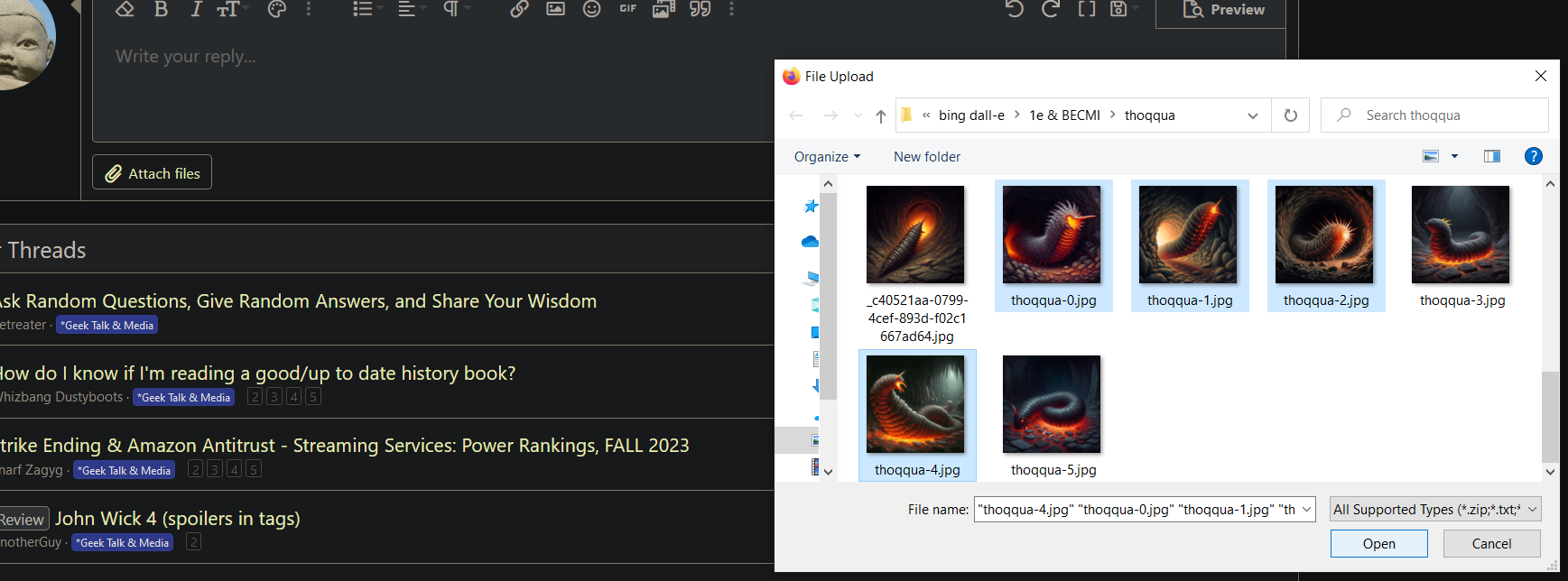Expand the address bar path history dropdown
This screenshot has width=1568, height=581.
click(1252, 115)
